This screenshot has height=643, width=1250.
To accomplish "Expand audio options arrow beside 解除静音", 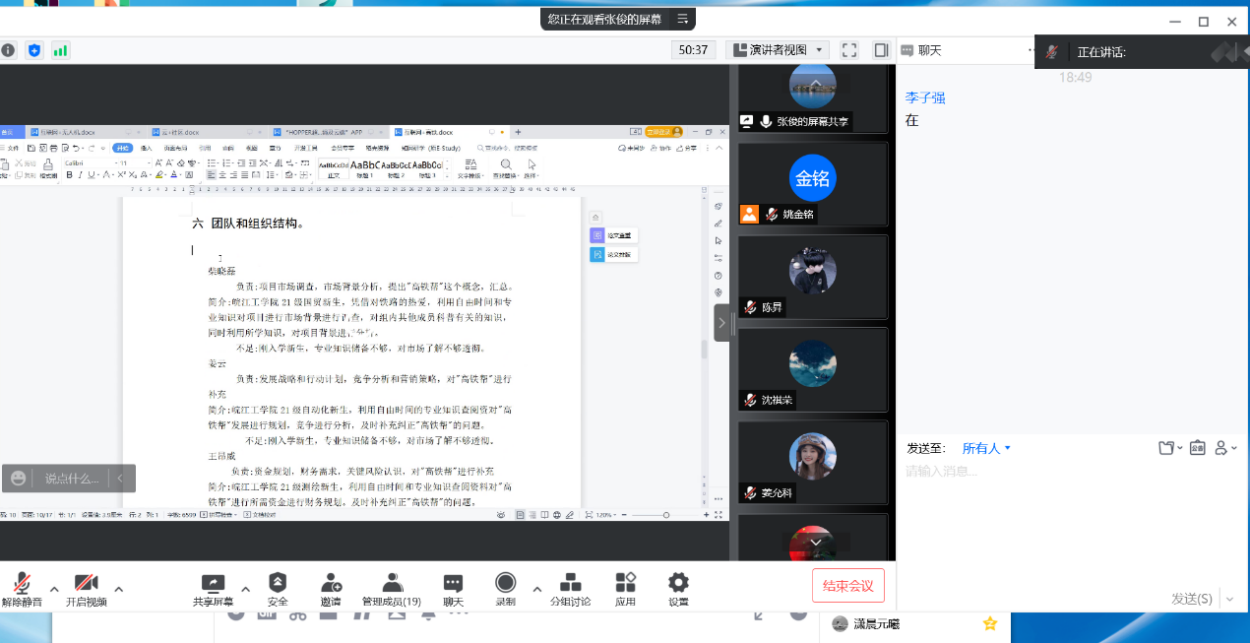I will coord(54,588).
